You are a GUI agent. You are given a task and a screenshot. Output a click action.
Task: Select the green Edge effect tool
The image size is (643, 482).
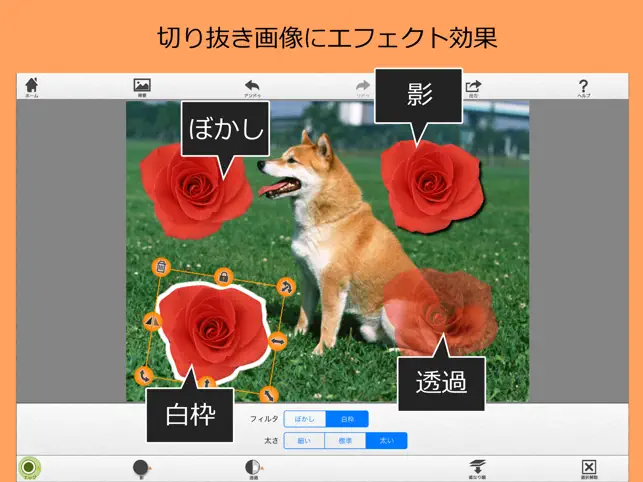coord(29,468)
